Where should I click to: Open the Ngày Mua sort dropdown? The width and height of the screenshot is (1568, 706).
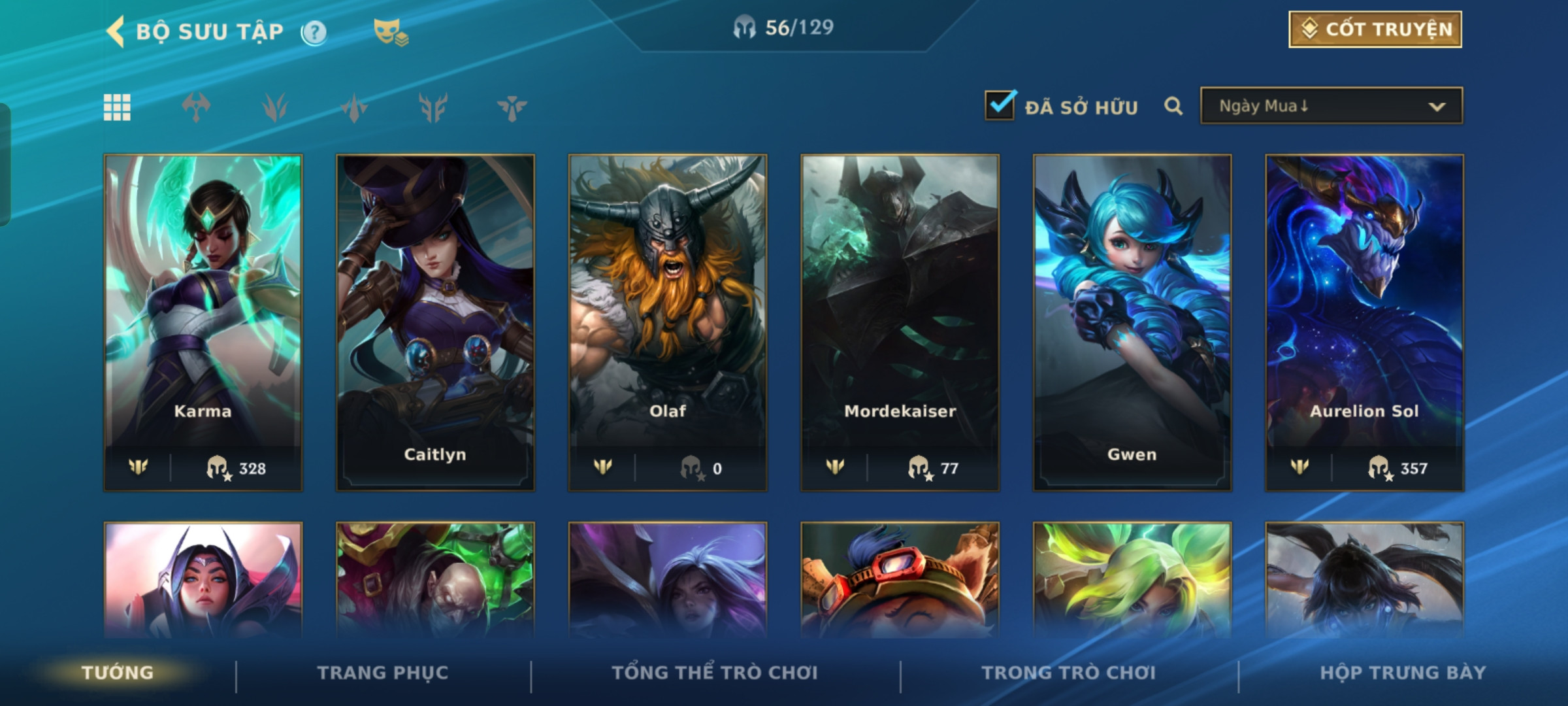[x=1331, y=106]
